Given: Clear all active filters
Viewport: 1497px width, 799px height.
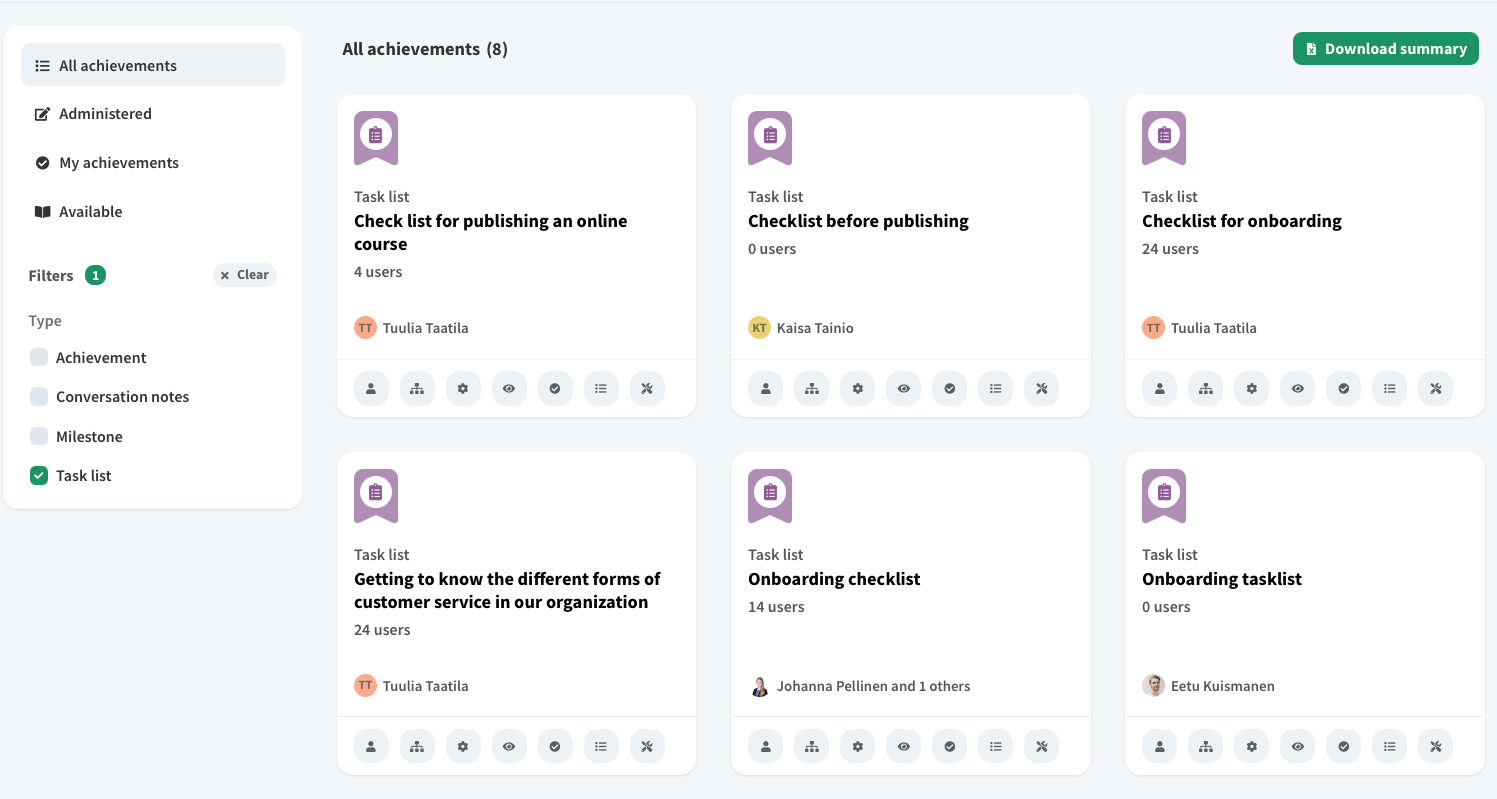Looking at the screenshot, I should [x=245, y=274].
